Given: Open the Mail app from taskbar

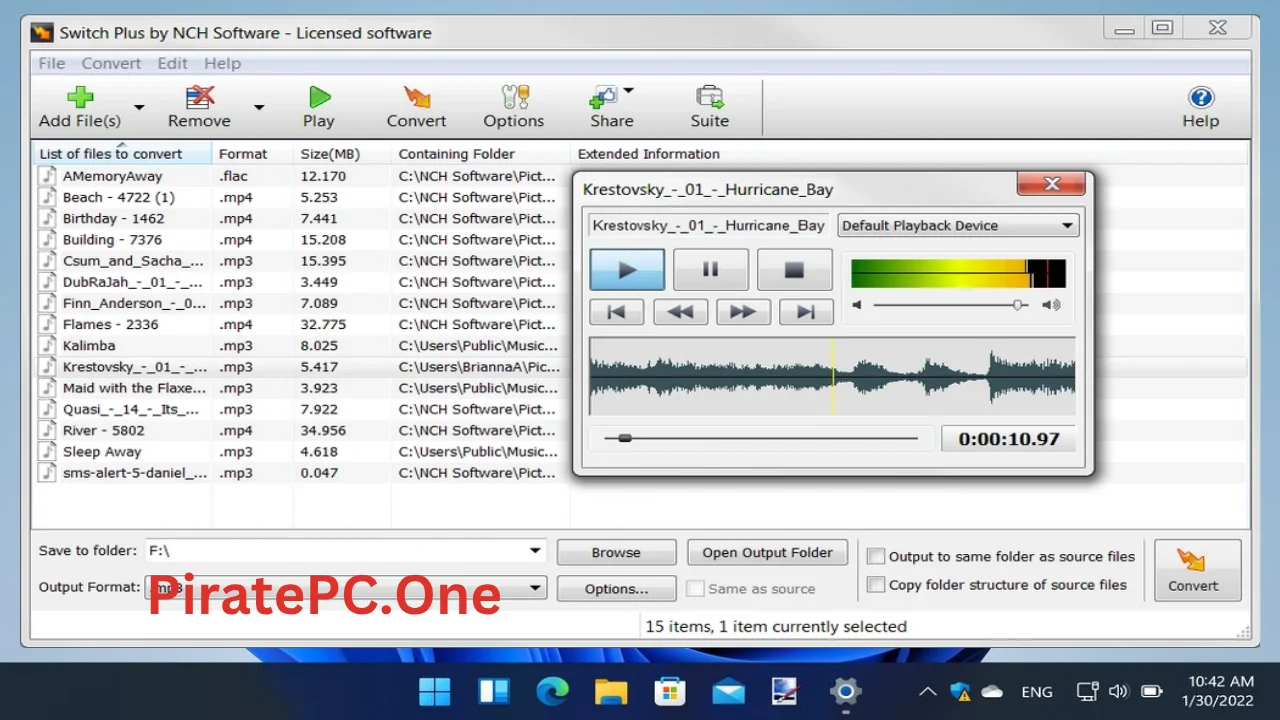Looking at the screenshot, I should (x=728, y=691).
